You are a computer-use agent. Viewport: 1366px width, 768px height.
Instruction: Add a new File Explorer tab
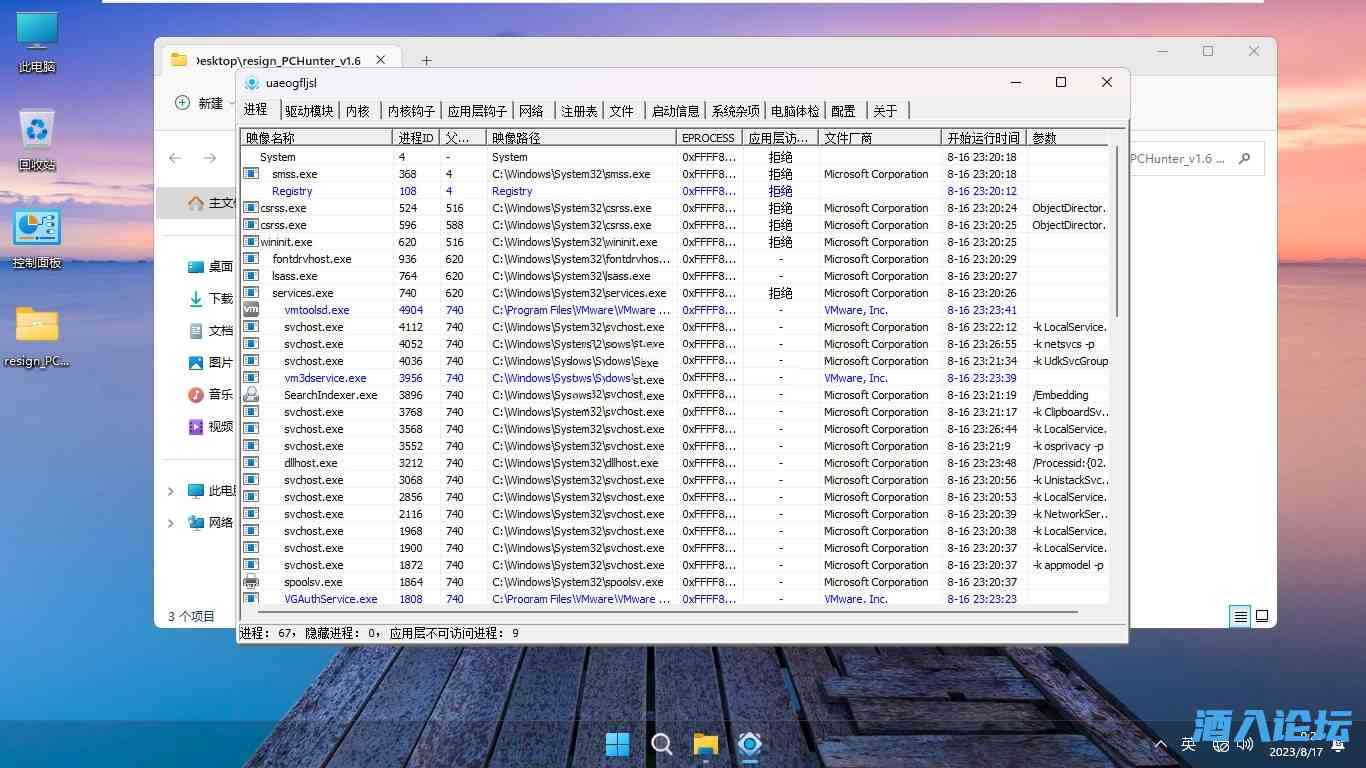pos(426,61)
